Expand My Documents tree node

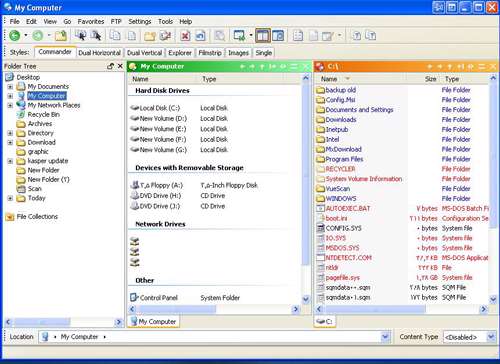point(10,87)
